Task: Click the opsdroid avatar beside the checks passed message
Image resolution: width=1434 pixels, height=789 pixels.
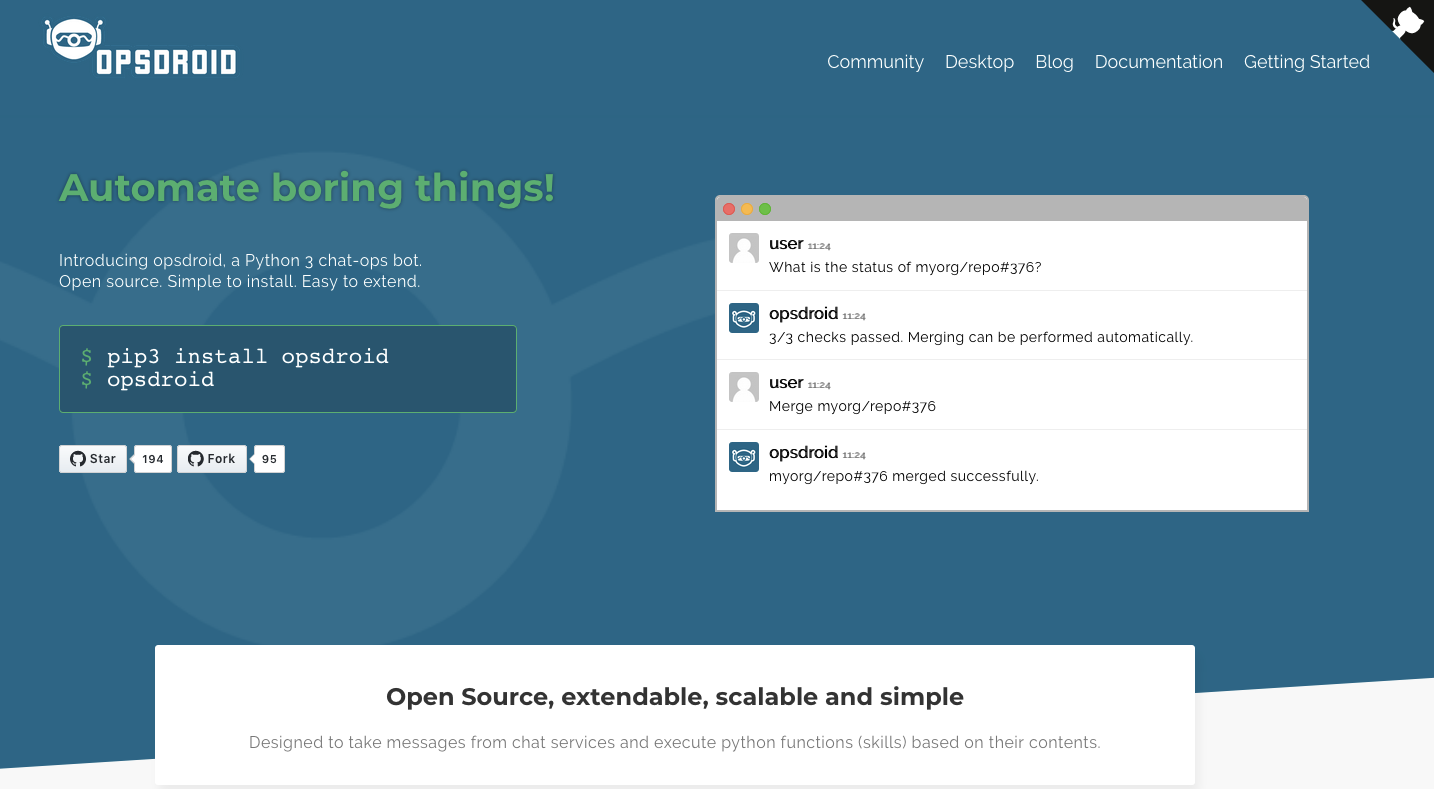Action: (x=744, y=318)
